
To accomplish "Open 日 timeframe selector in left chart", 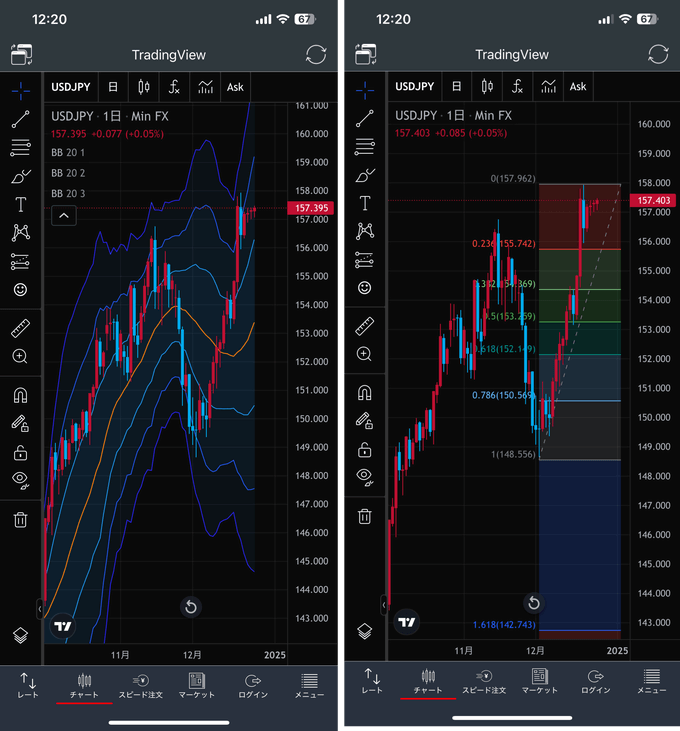I will pyautogui.click(x=113, y=87).
